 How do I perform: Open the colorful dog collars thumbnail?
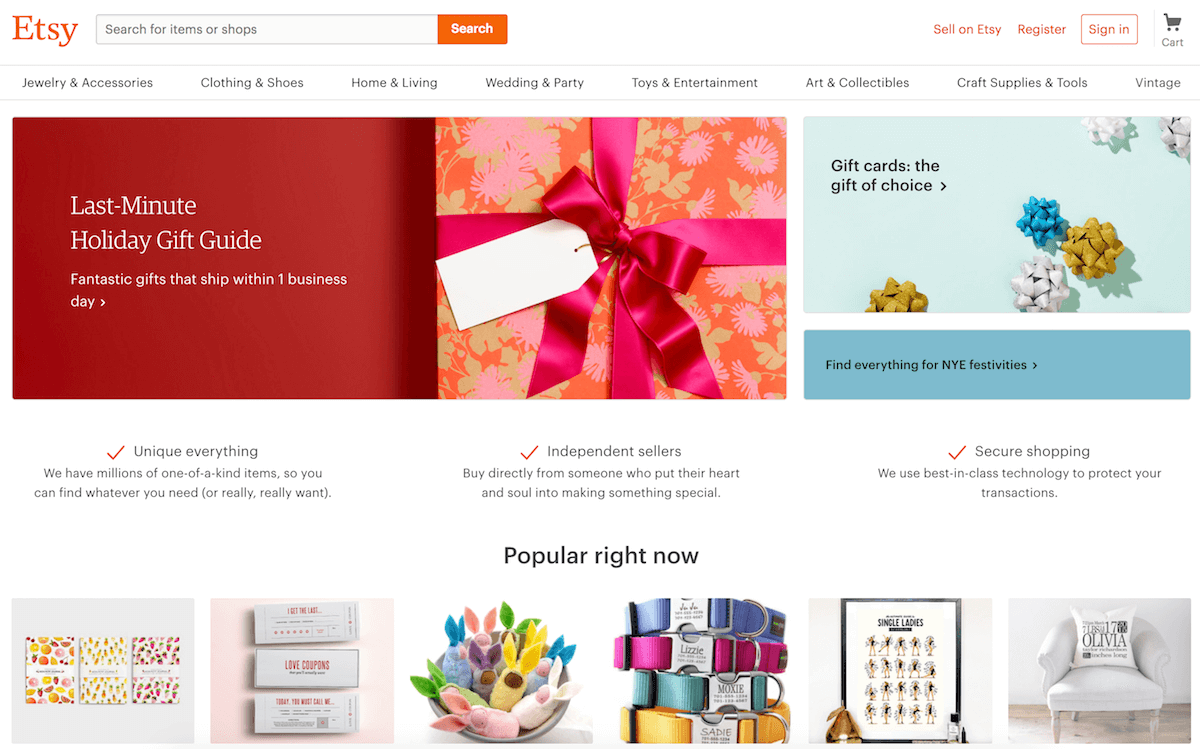pos(701,672)
